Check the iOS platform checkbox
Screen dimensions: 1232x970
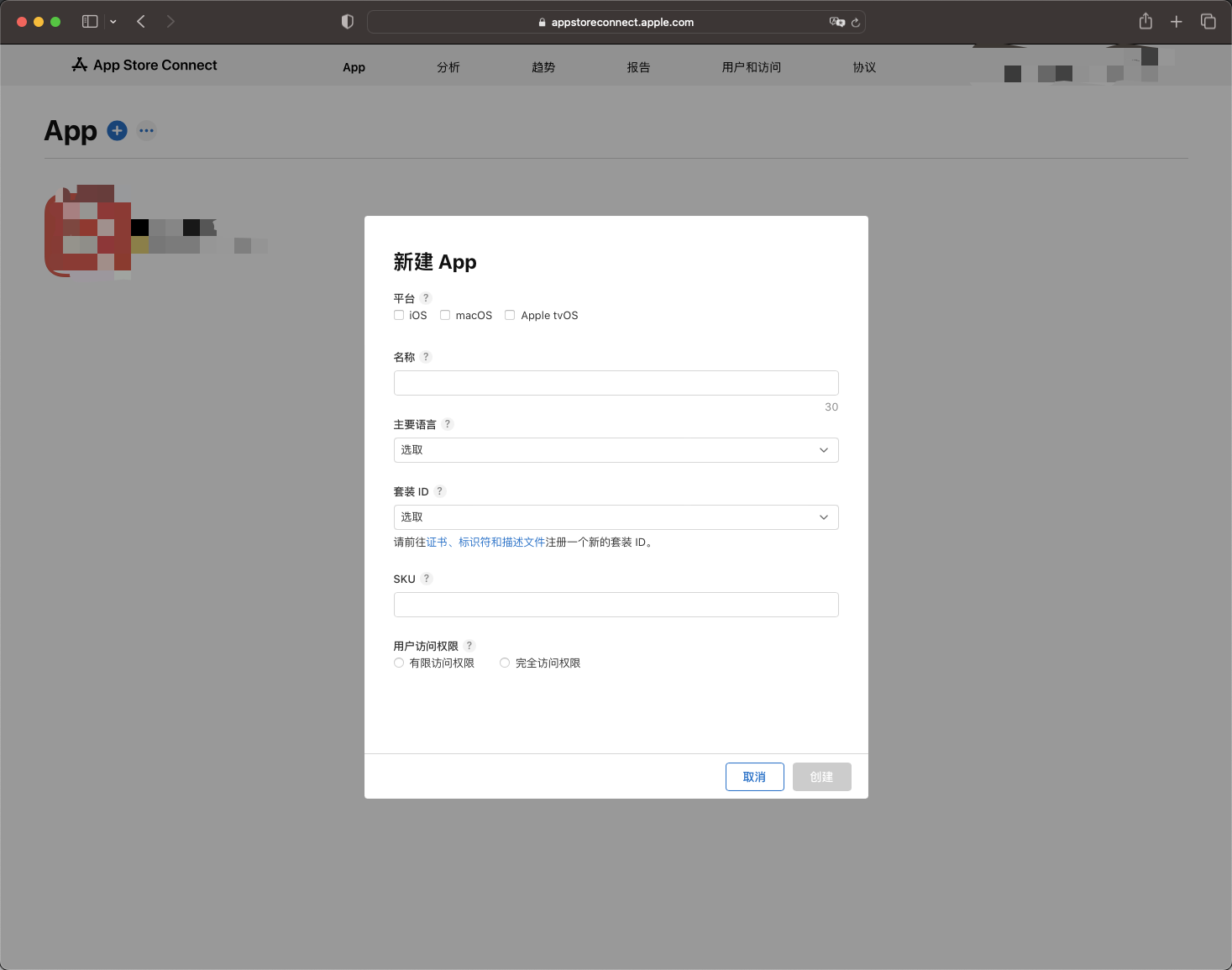(x=399, y=316)
